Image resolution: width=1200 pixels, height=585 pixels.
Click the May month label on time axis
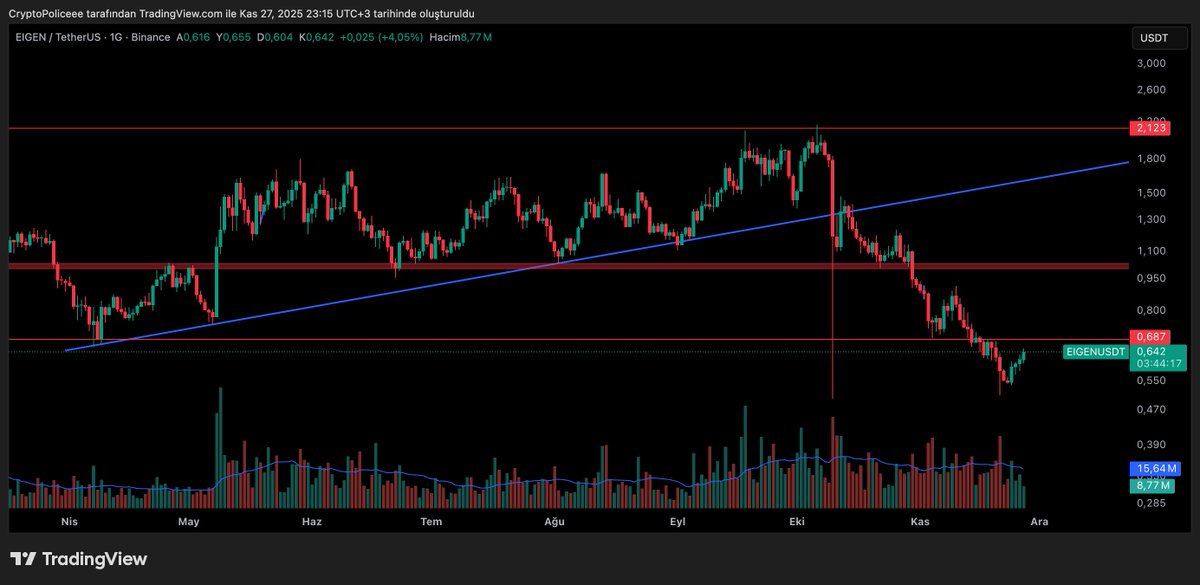(189, 522)
